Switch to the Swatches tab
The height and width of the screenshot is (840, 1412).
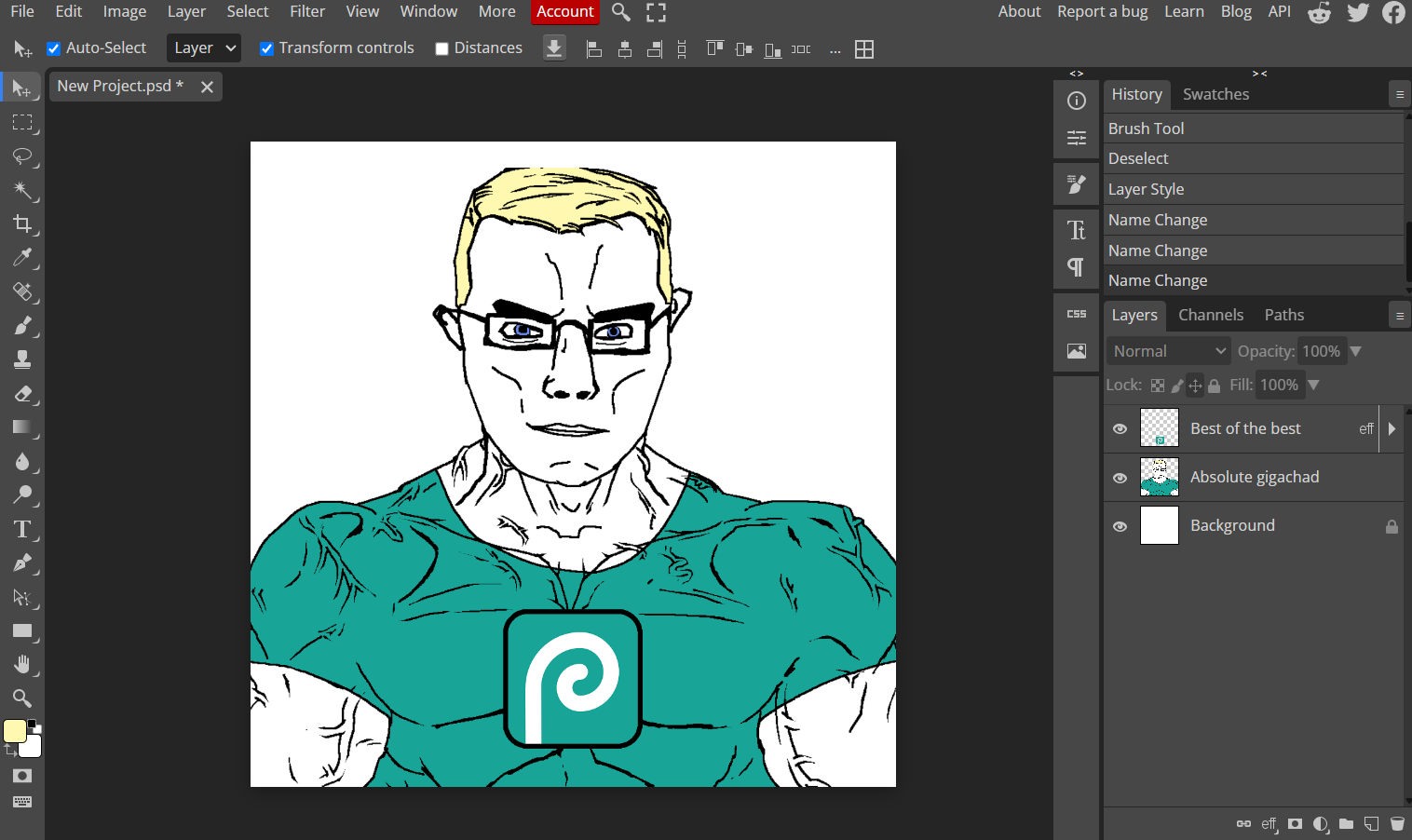1215,94
